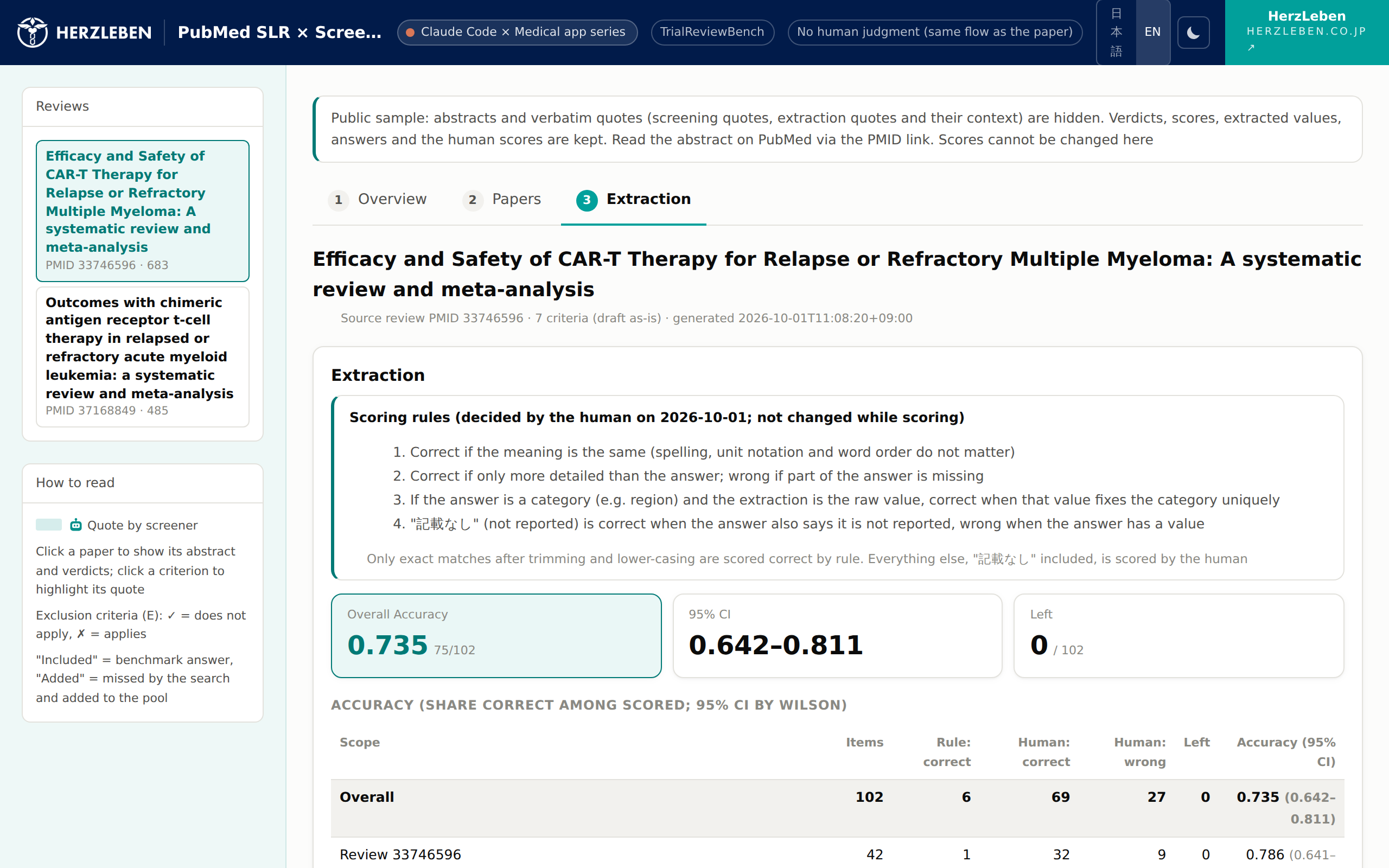Click the Scoring rules heading
Viewport: 1389px width, 868px height.
(657, 417)
